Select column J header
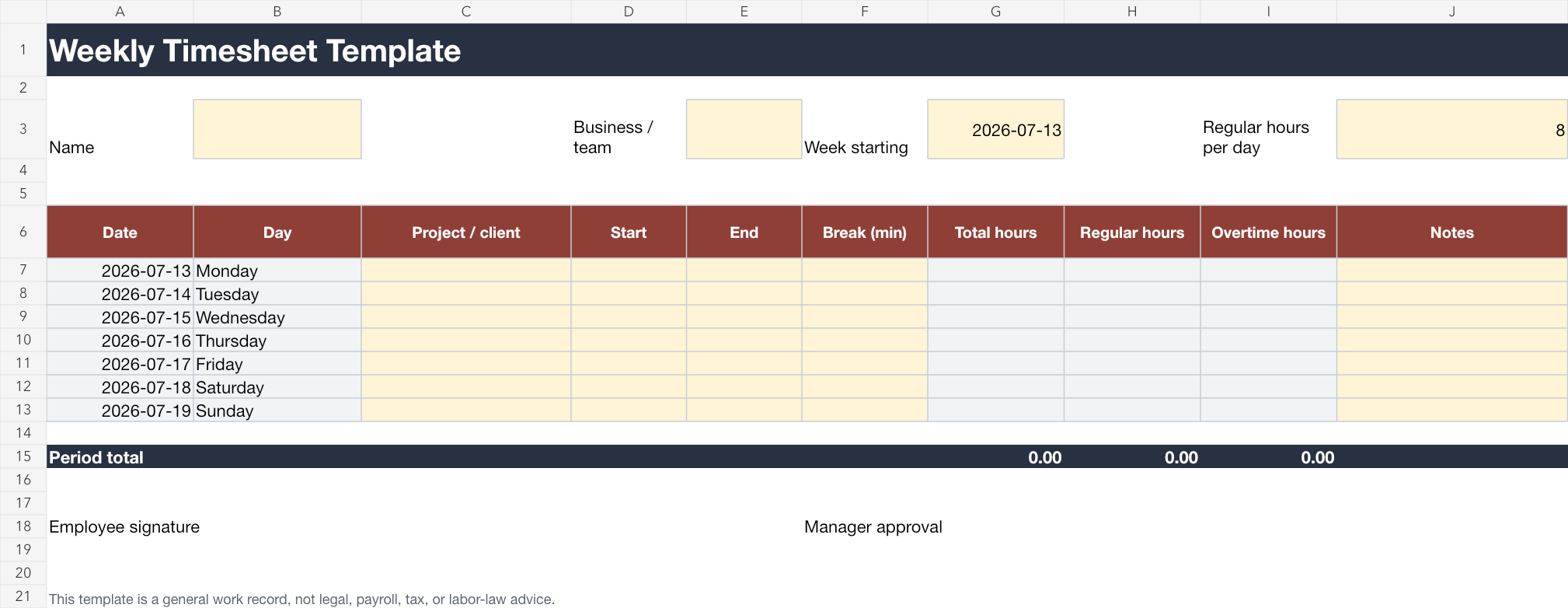Viewport: 1568px width, 608px height. (1451, 12)
